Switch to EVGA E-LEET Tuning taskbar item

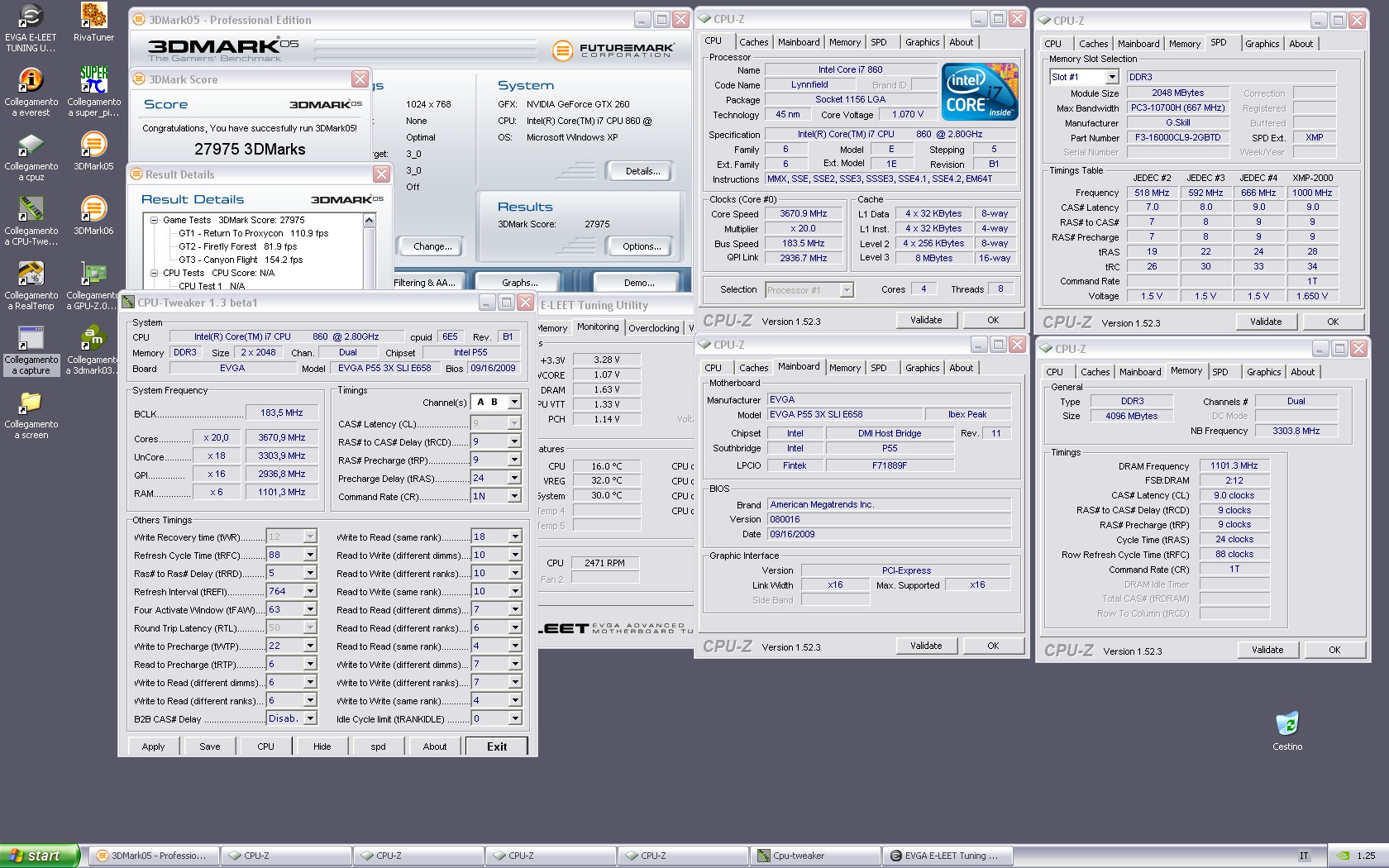[x=947, y=856]
